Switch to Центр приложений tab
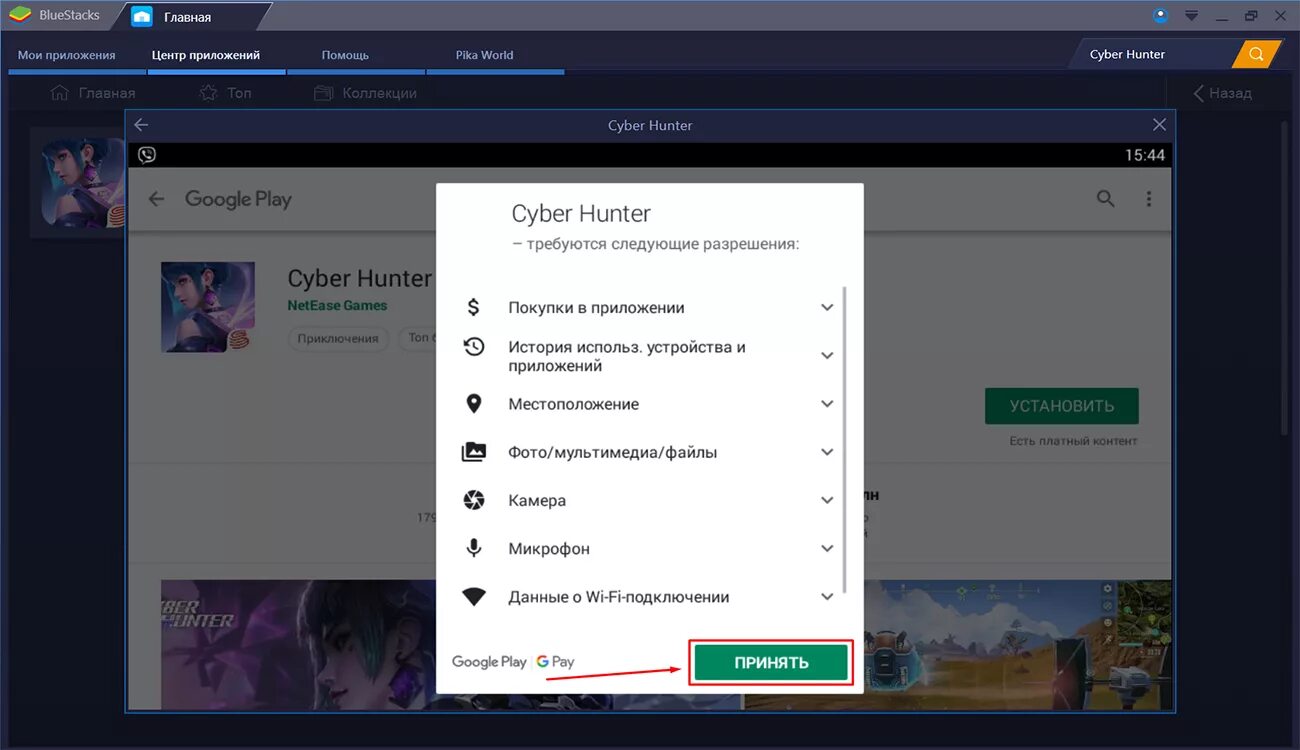This screenshot has height=750, width=1300. point(206,55)
